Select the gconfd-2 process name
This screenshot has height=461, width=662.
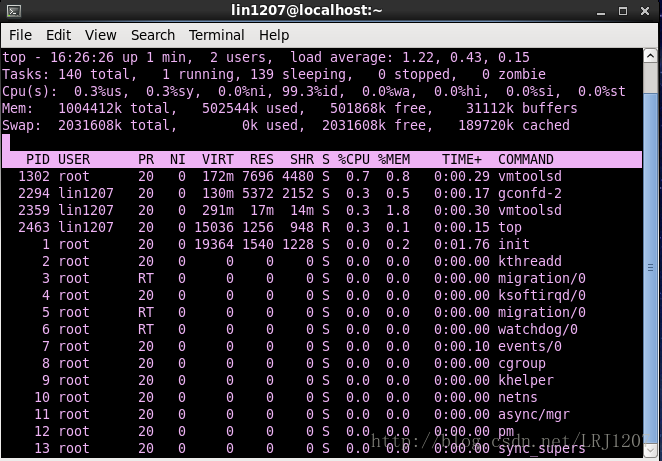[x=530, y=193]
